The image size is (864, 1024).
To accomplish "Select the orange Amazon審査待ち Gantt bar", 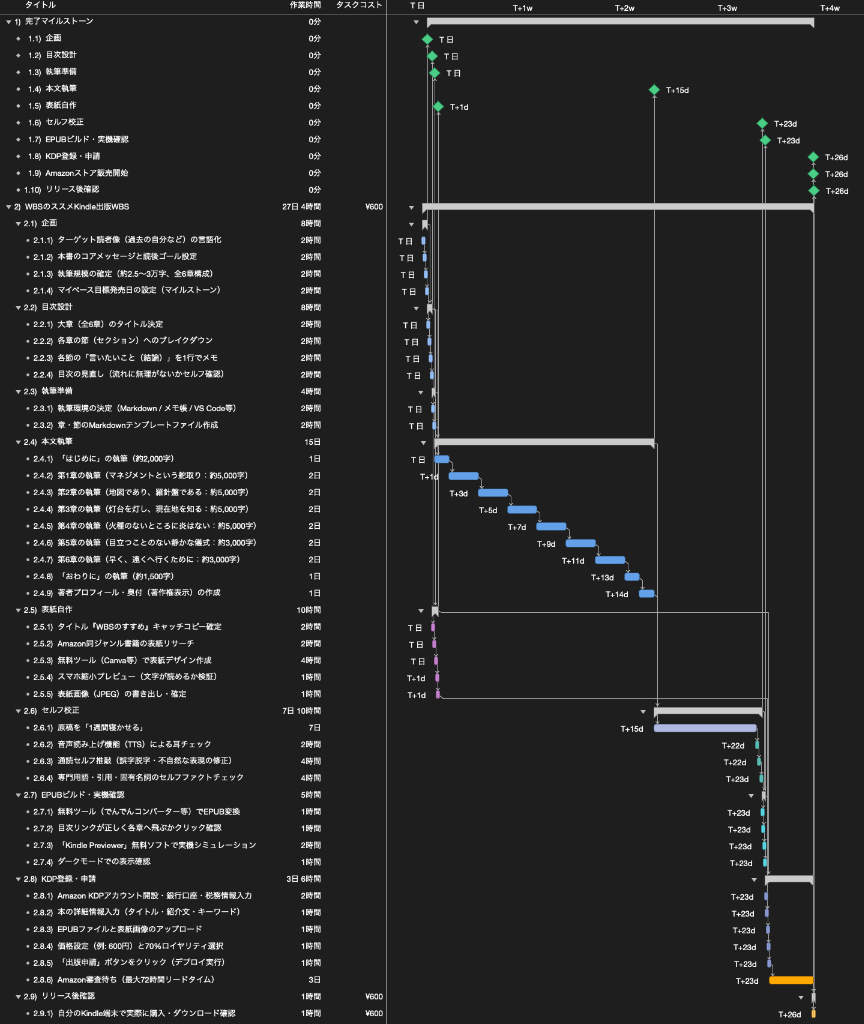I will coord(791,980).
